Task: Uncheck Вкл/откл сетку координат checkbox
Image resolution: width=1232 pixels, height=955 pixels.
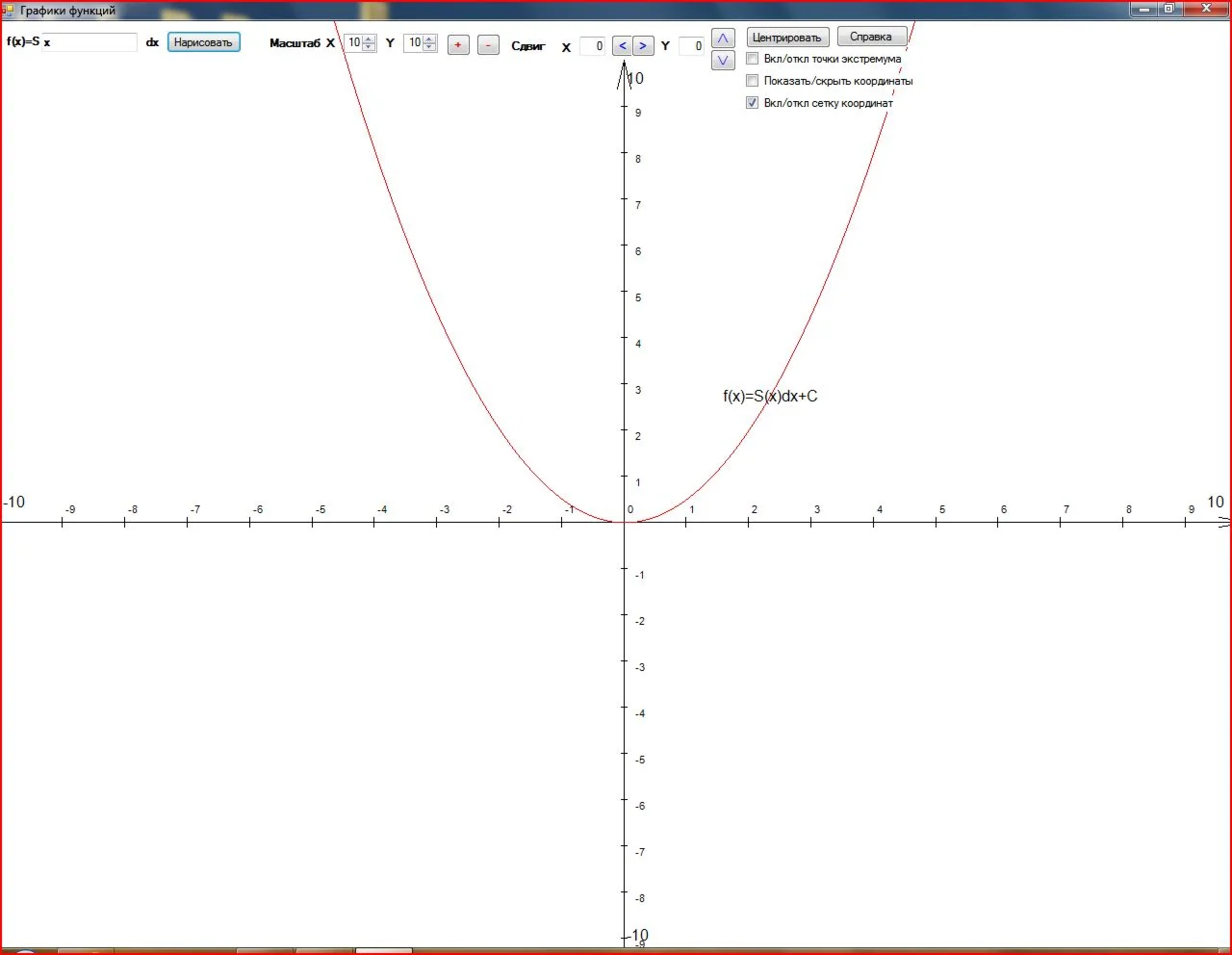Action: [x=753, y=103]
